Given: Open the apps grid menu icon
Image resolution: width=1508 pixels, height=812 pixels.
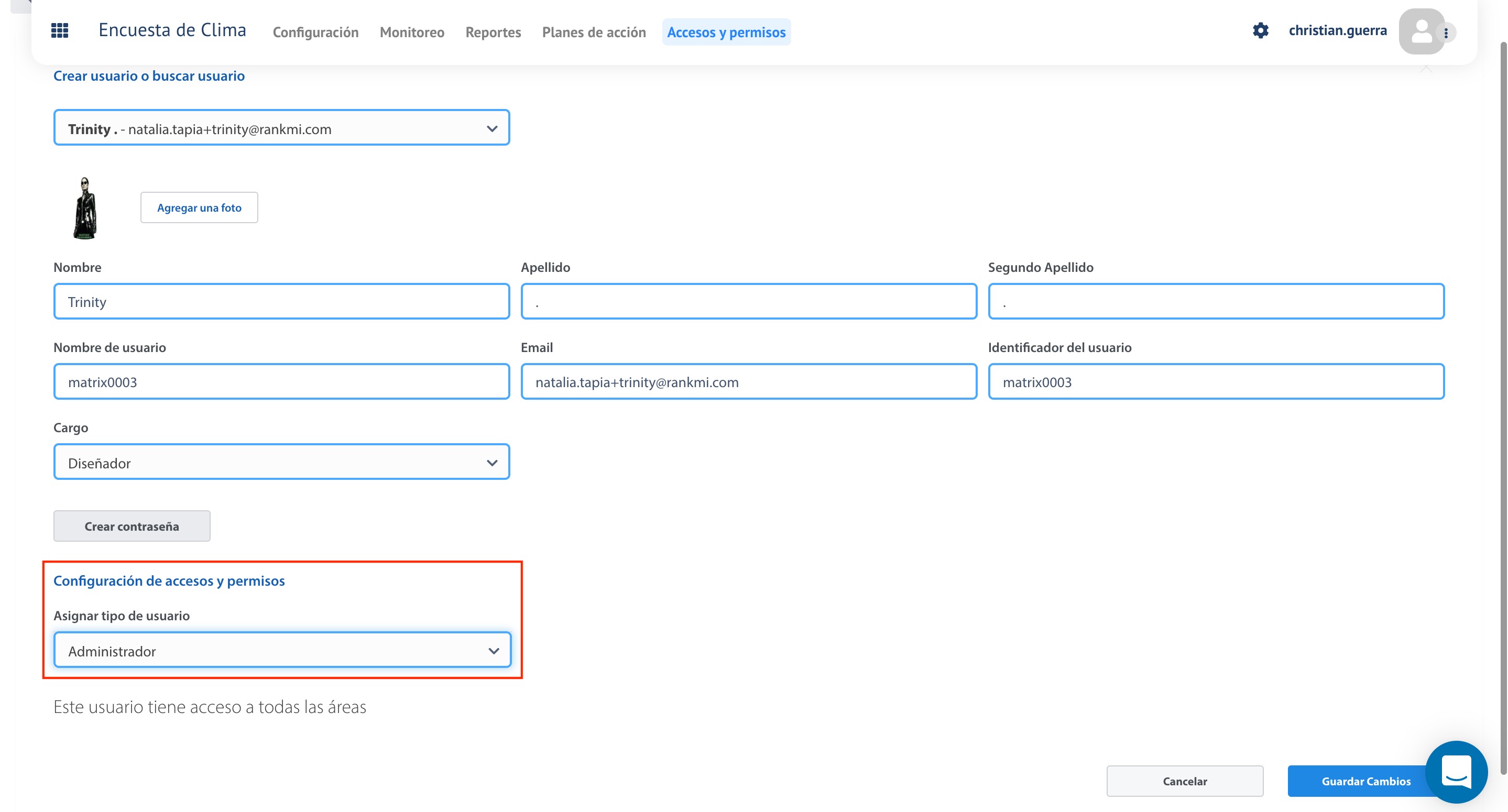Looking at the screenshot, I should click(60, 30).
